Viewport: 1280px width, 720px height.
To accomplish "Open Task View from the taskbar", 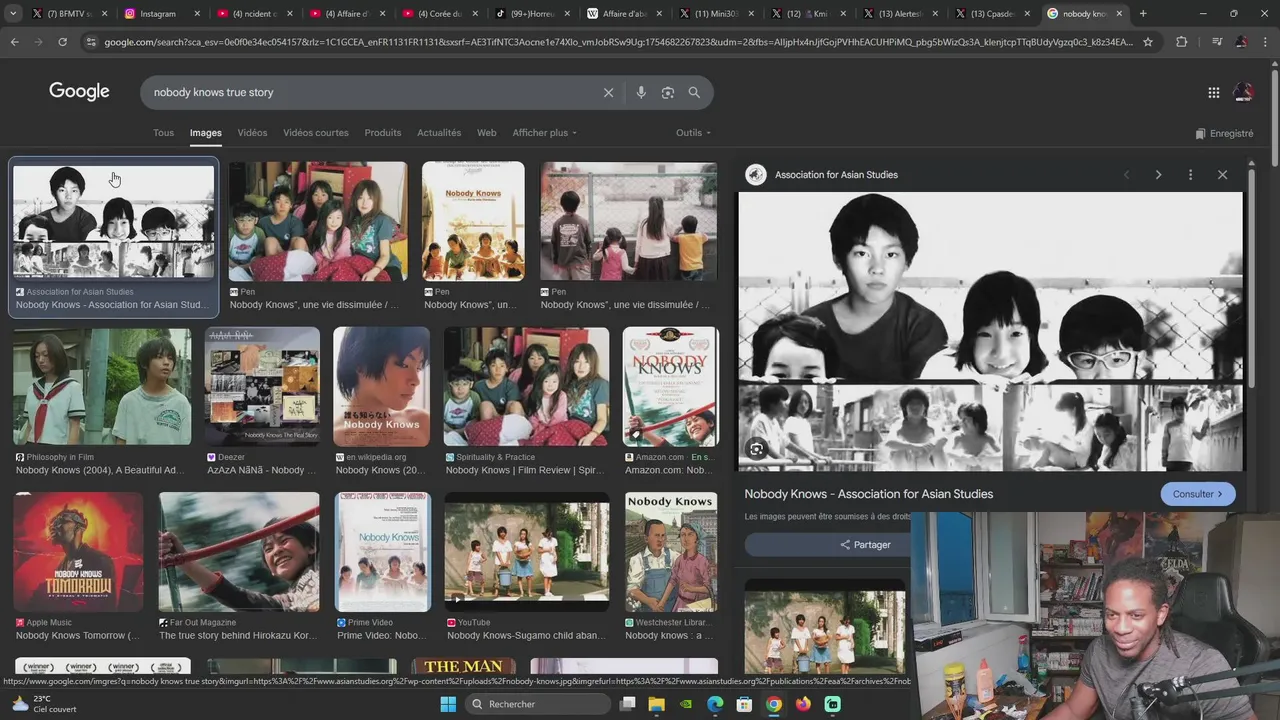I will pos(627,704).
